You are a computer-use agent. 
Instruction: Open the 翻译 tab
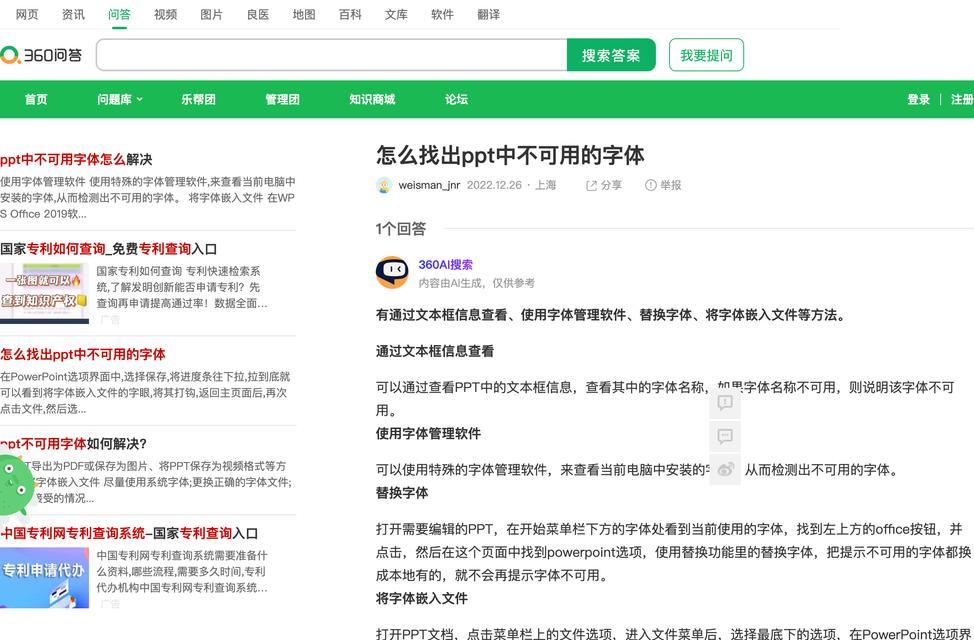(x=488, y=14)
